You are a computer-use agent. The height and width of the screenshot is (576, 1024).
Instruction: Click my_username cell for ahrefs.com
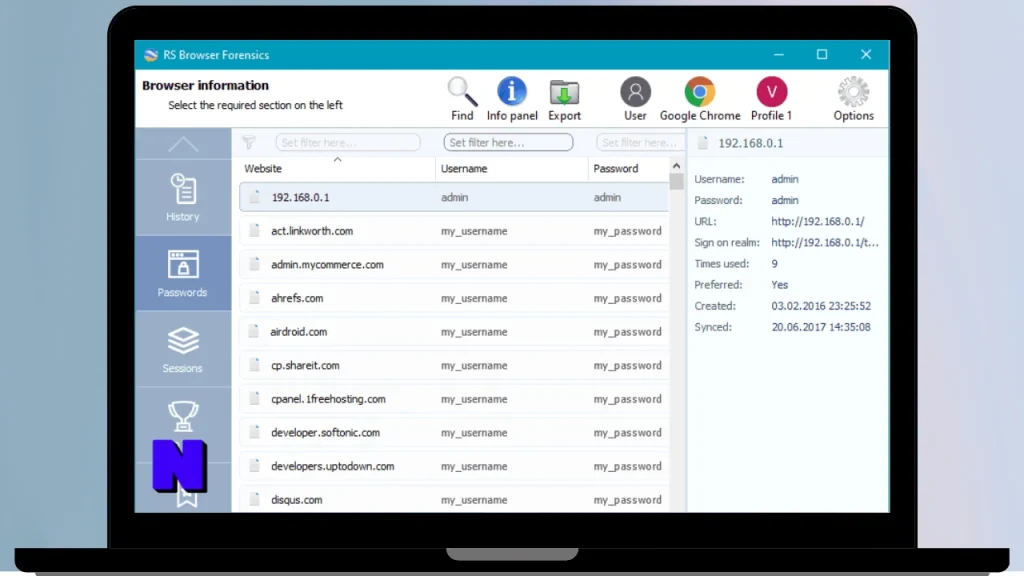[x=474, y=298]
